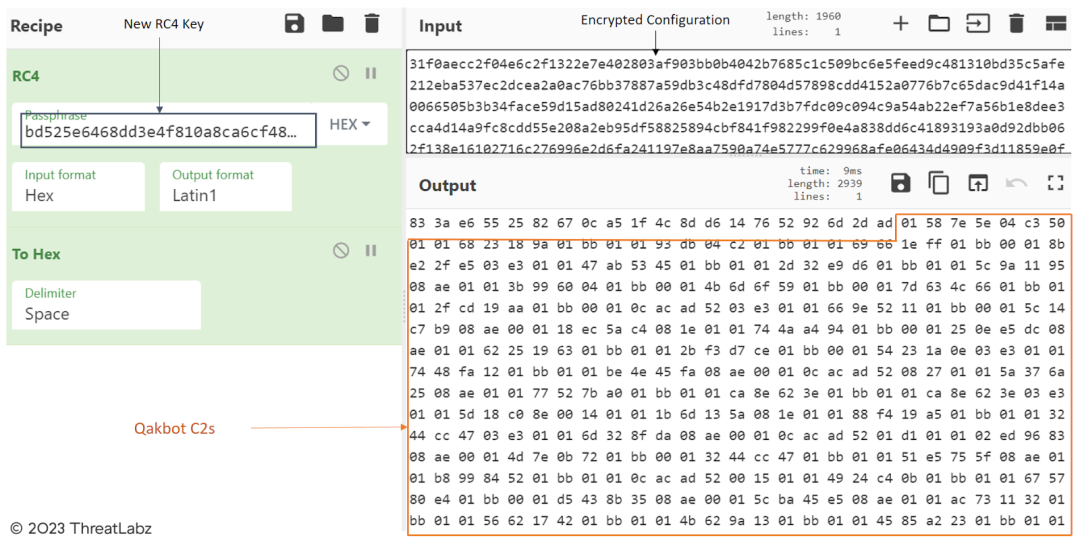Open a file as input
This screenshot has height=546, width=1080.
[x=977, y=23]
